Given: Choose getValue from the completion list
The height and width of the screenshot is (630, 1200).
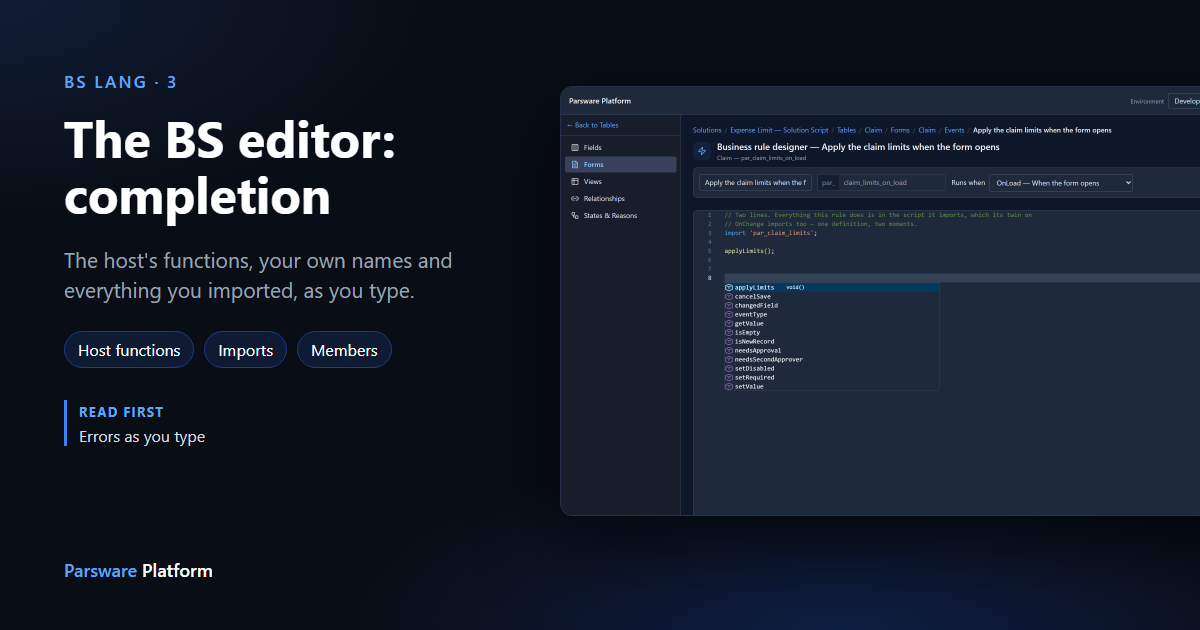Looking at the screenshot, I should [x=831, y=324].
